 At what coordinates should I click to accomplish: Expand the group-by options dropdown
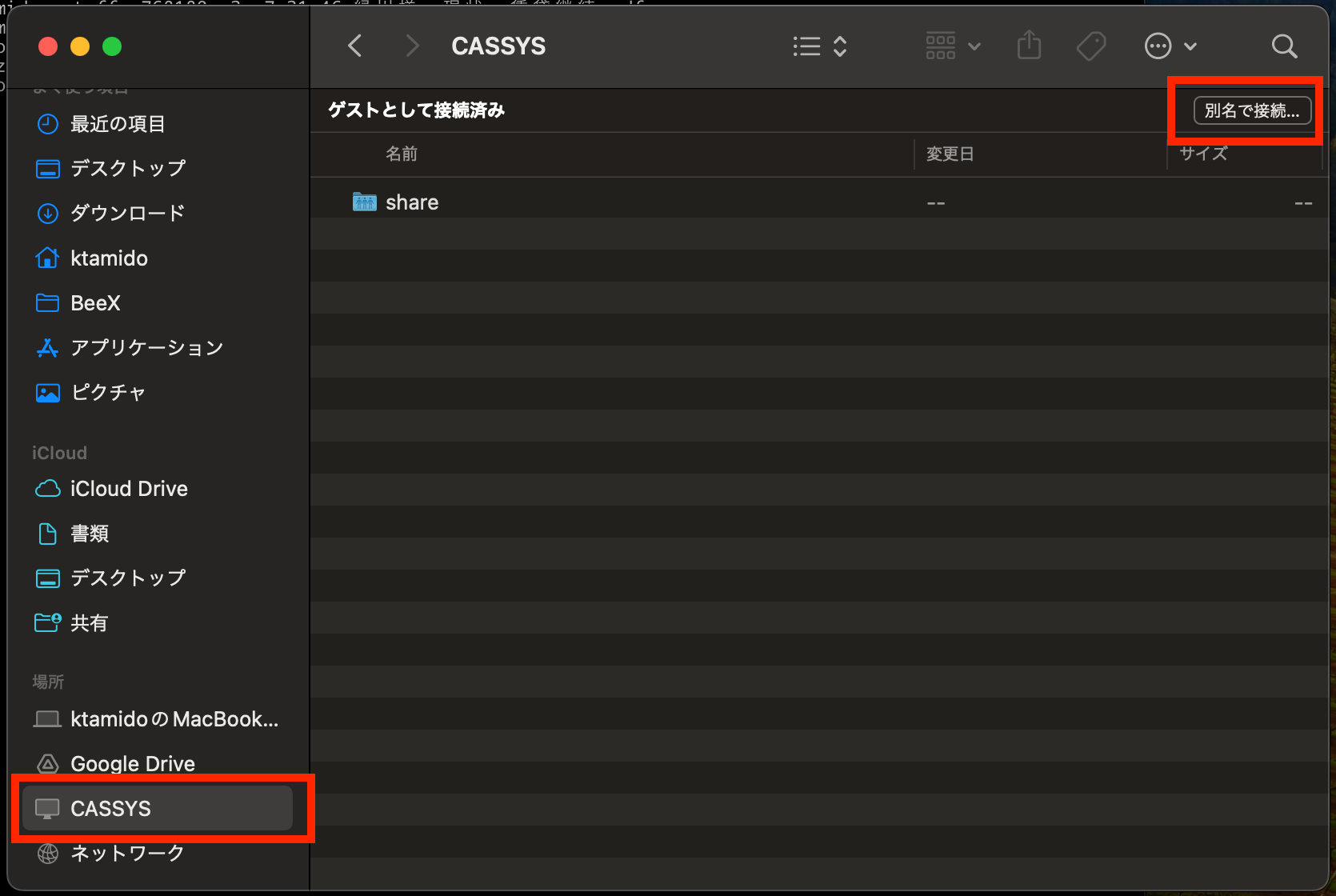pos(953,46)
